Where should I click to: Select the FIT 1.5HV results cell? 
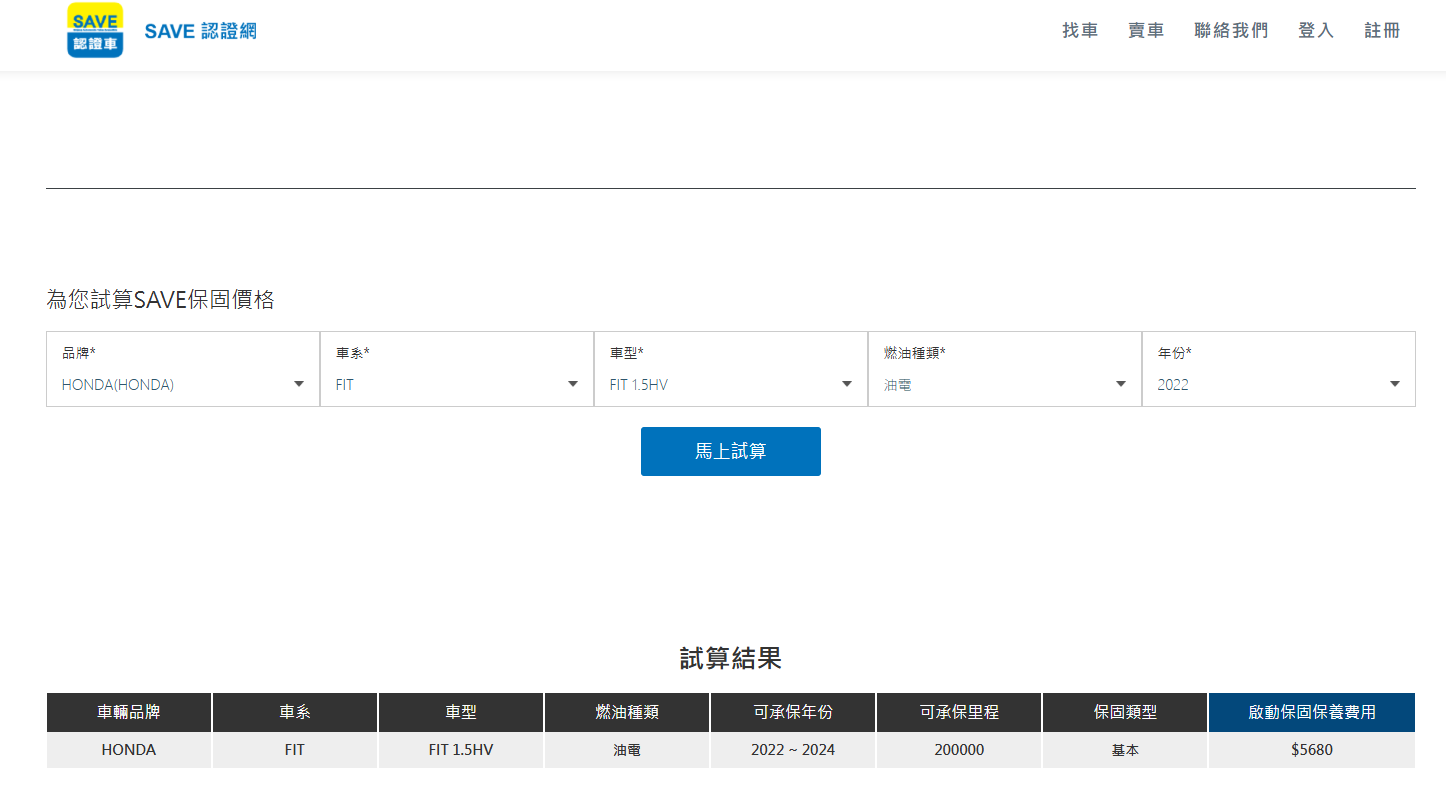click(461, 750)
